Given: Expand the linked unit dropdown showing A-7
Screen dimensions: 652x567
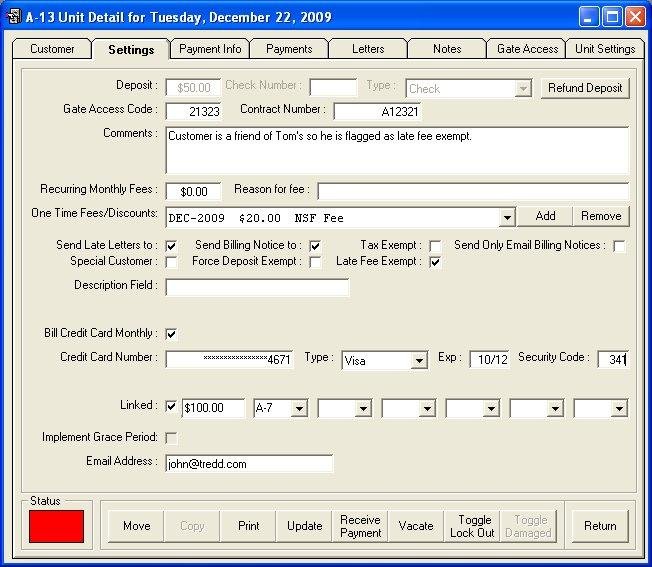Looking at the screenshot, I should point(299,409).
